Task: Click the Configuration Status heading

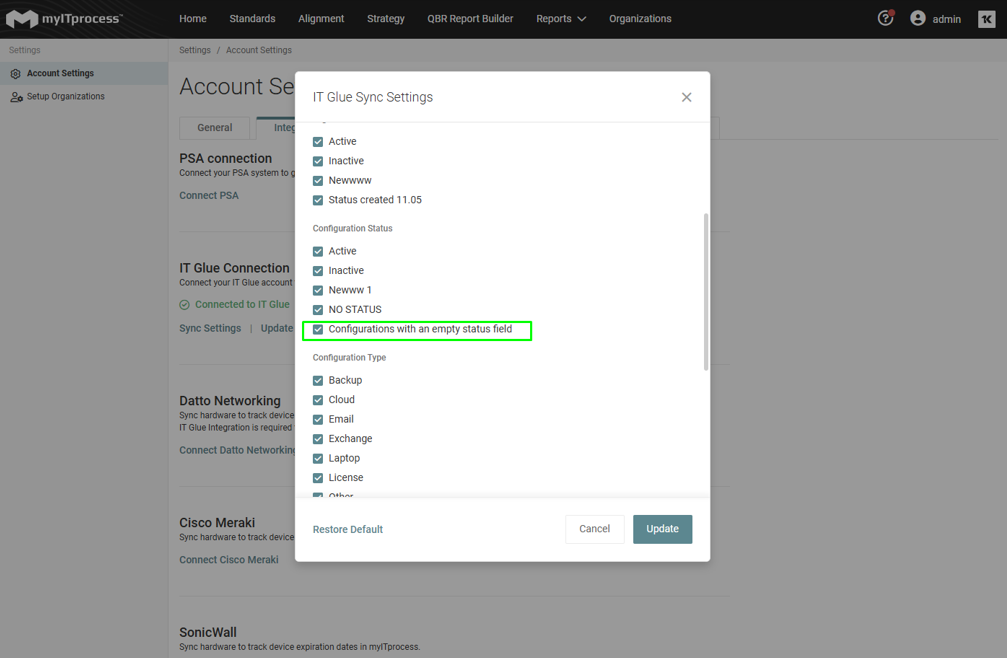Action: coord(353,229)
